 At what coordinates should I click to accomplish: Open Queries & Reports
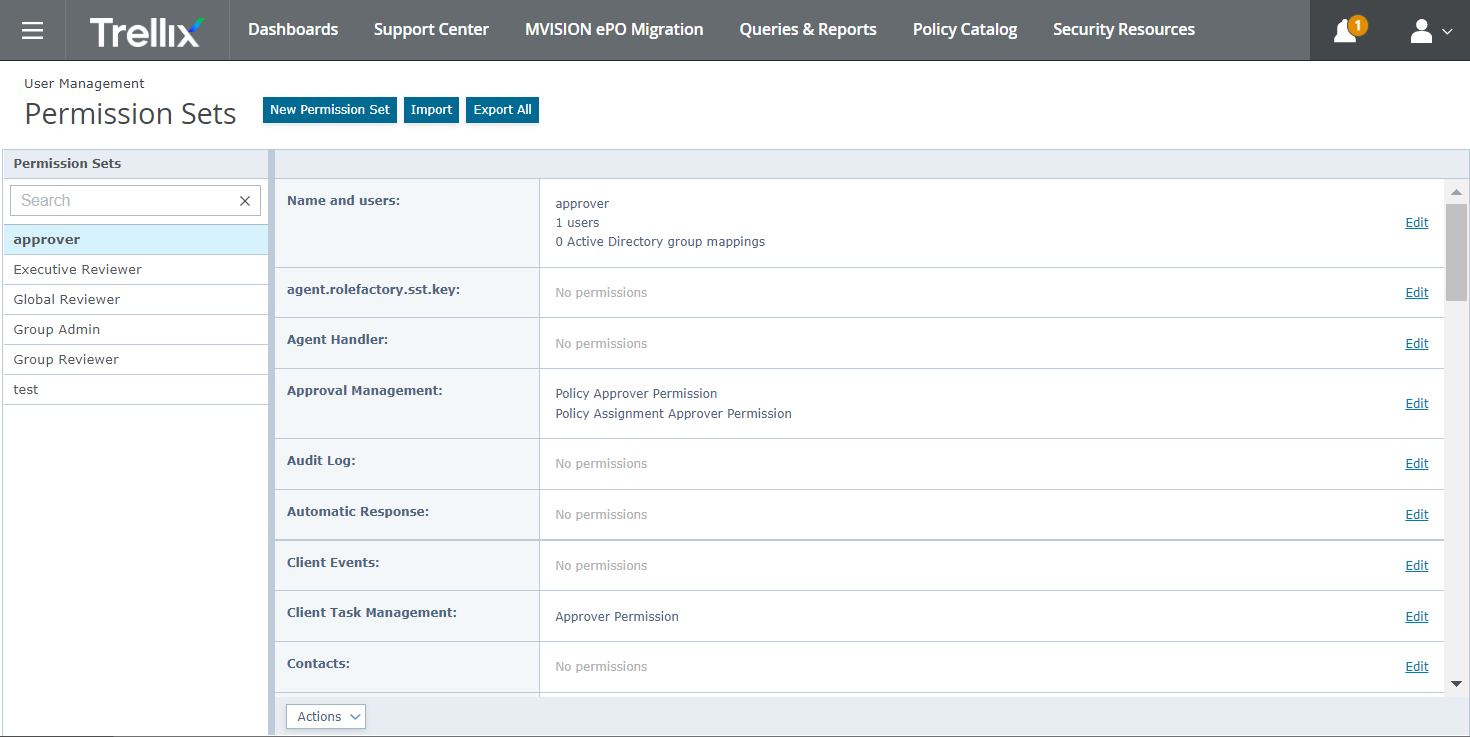coord(808,30)
